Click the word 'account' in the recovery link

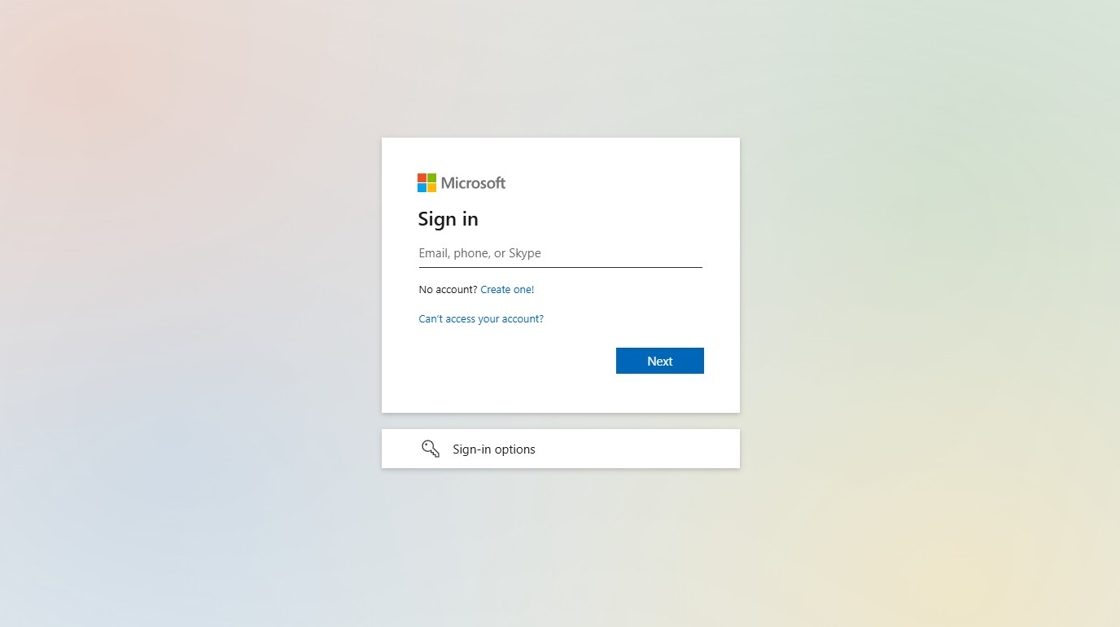pyautogui.click(x=521, y=318)
